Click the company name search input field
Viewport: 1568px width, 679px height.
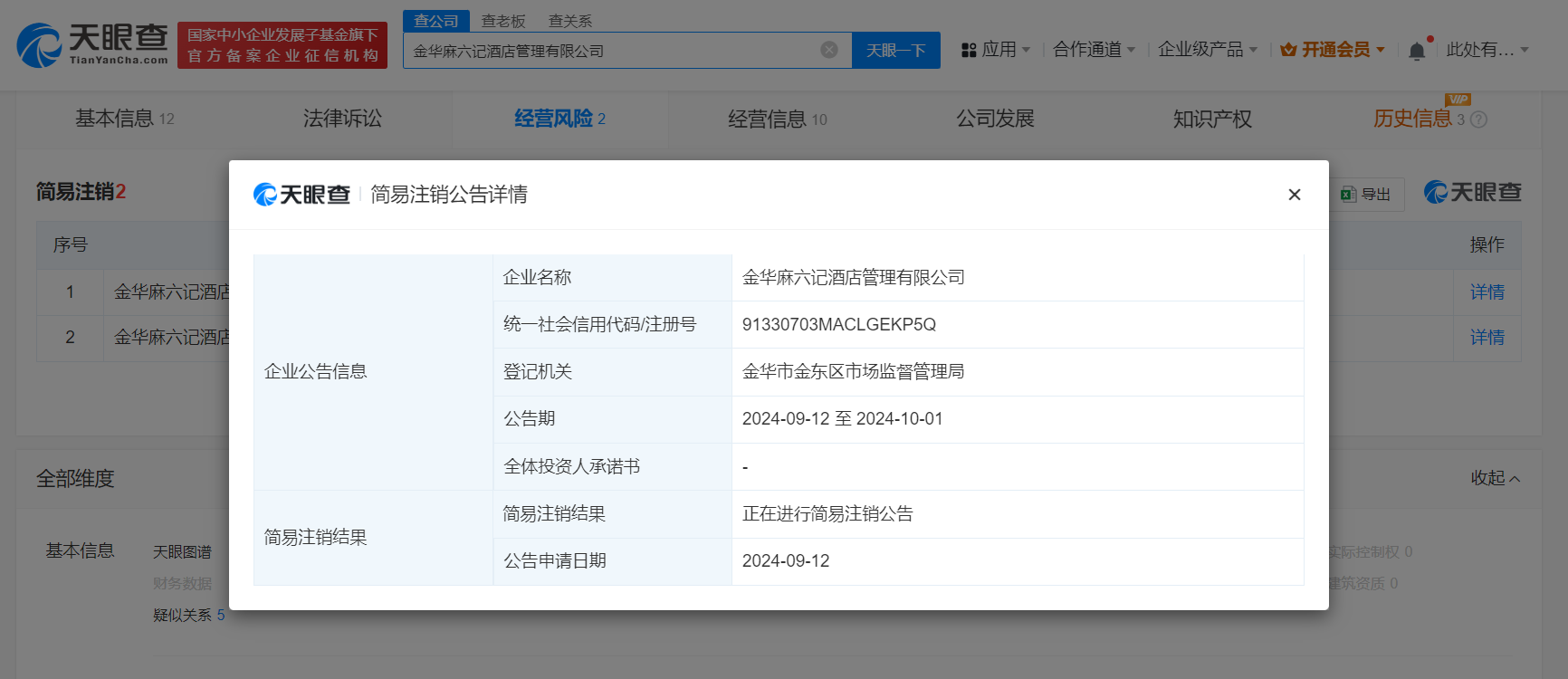click(x=611, y=51)
